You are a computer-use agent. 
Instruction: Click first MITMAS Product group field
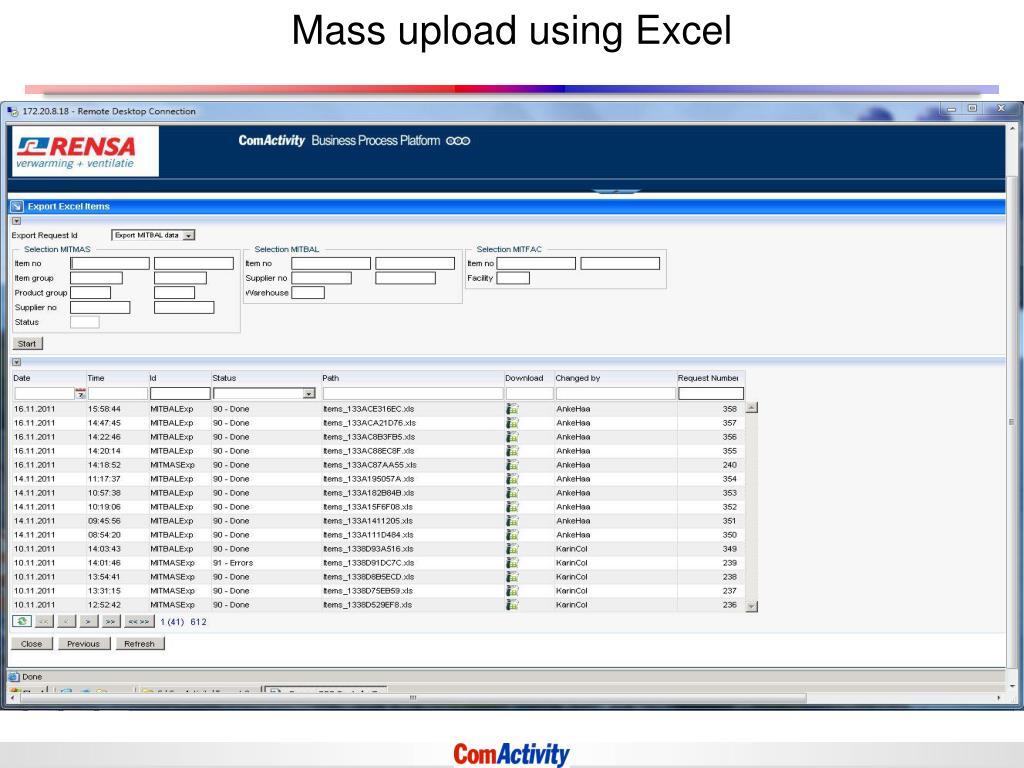point(91,293)
